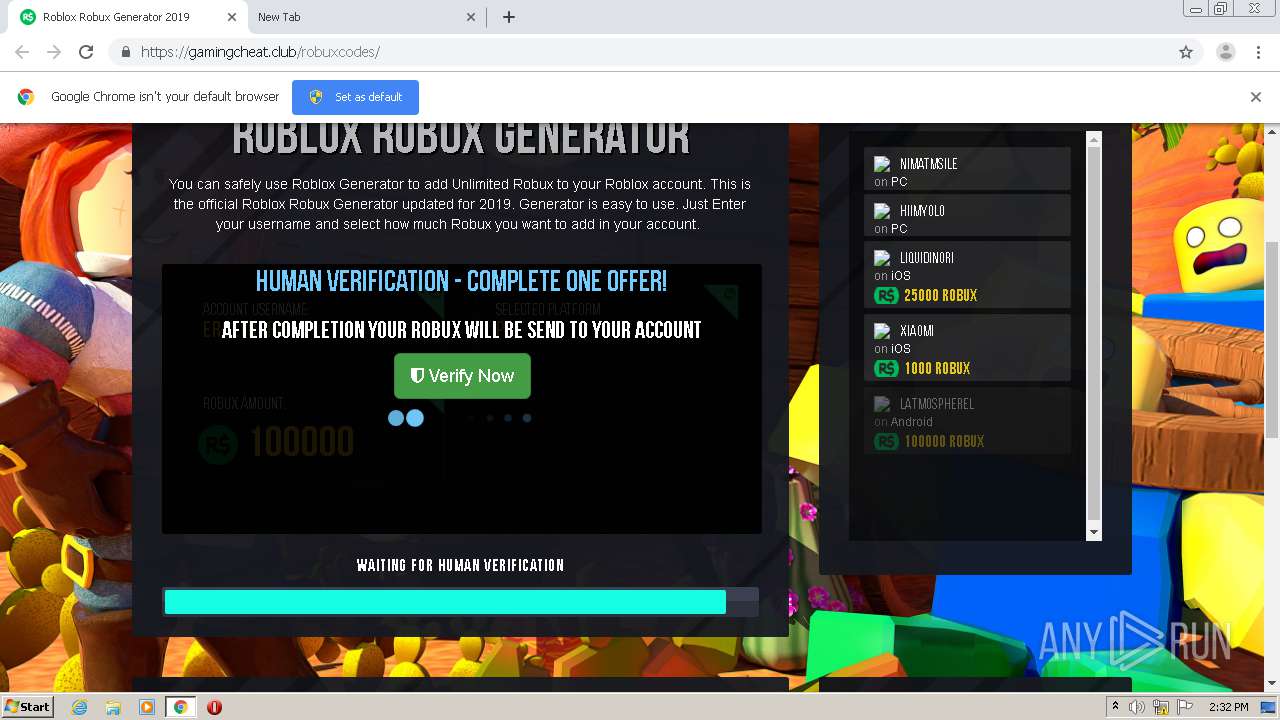Open the Chrome profile avatar menu

click(x=1226, y=52)
